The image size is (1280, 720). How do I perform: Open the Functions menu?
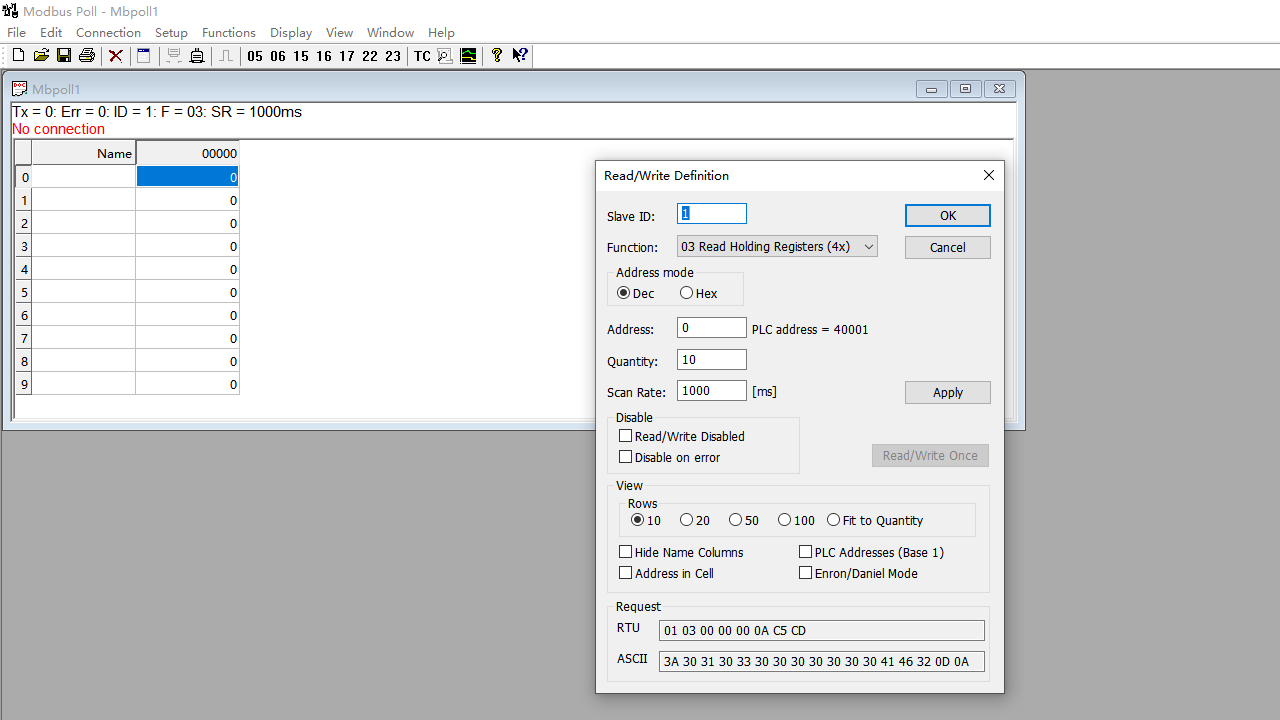pos(228,32)
